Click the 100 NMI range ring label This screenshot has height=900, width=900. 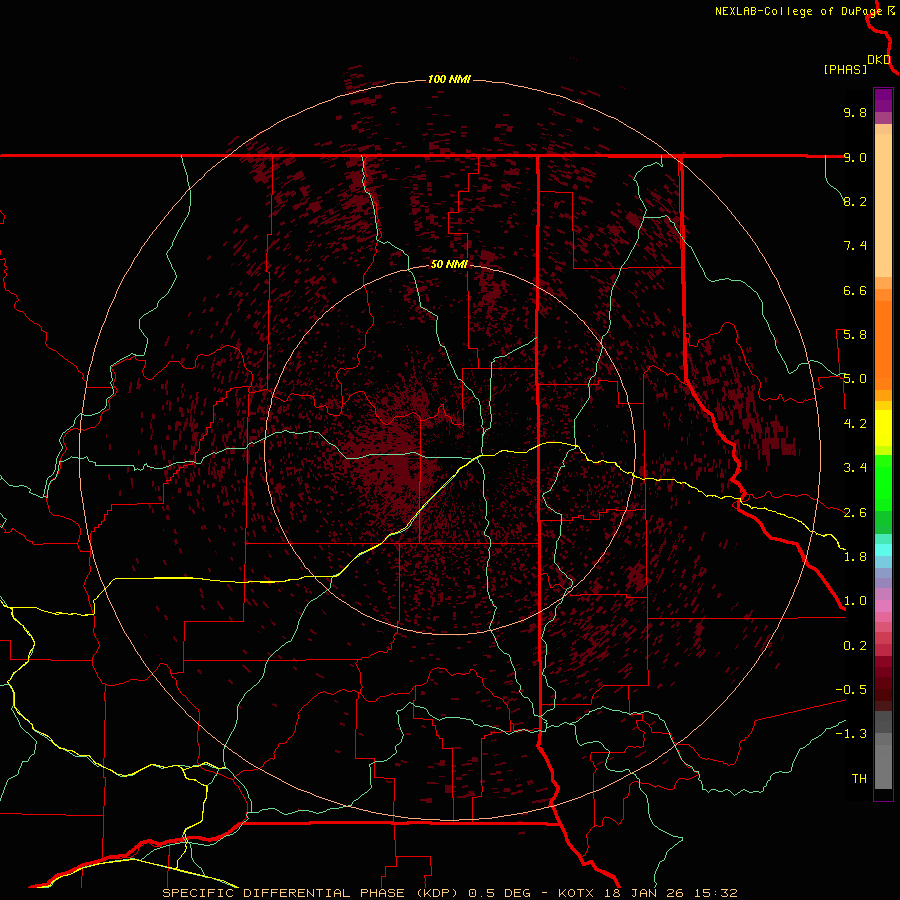[x=449, y=79]
